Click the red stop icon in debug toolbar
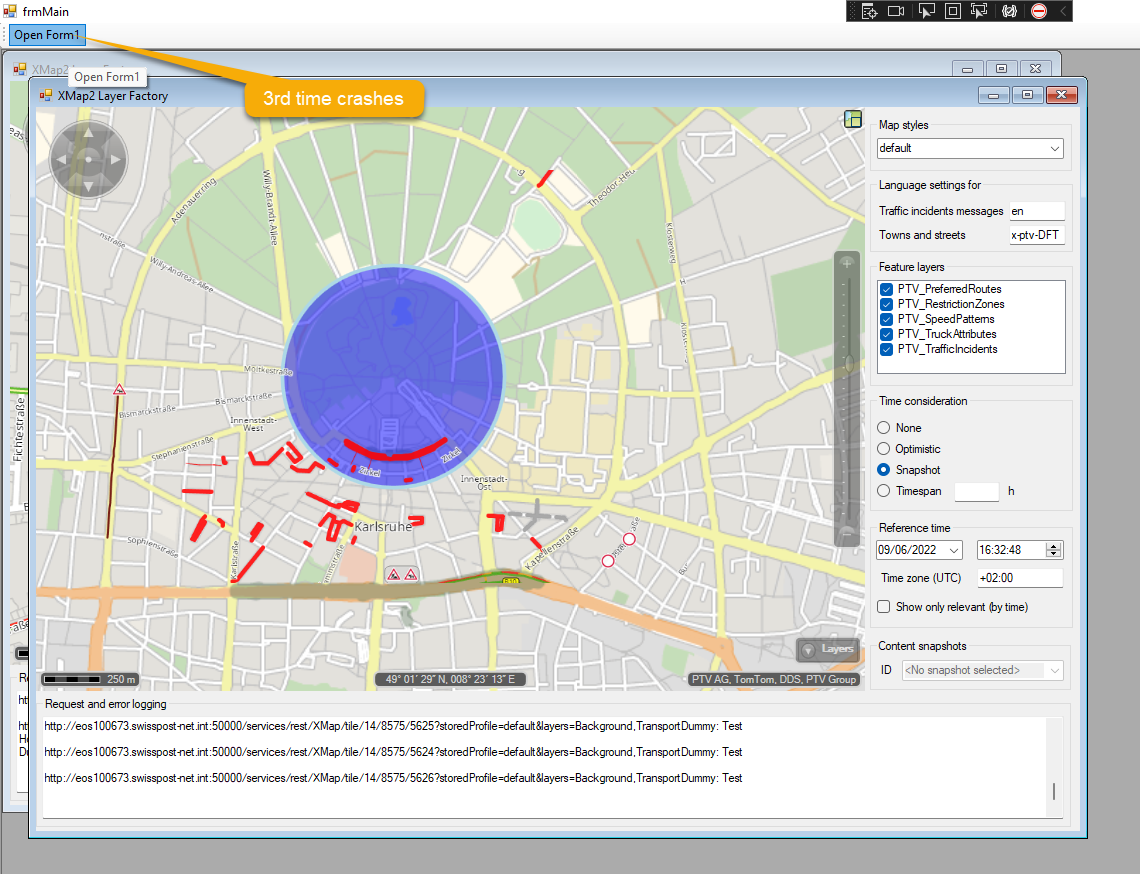 [x=1039, y=11]
